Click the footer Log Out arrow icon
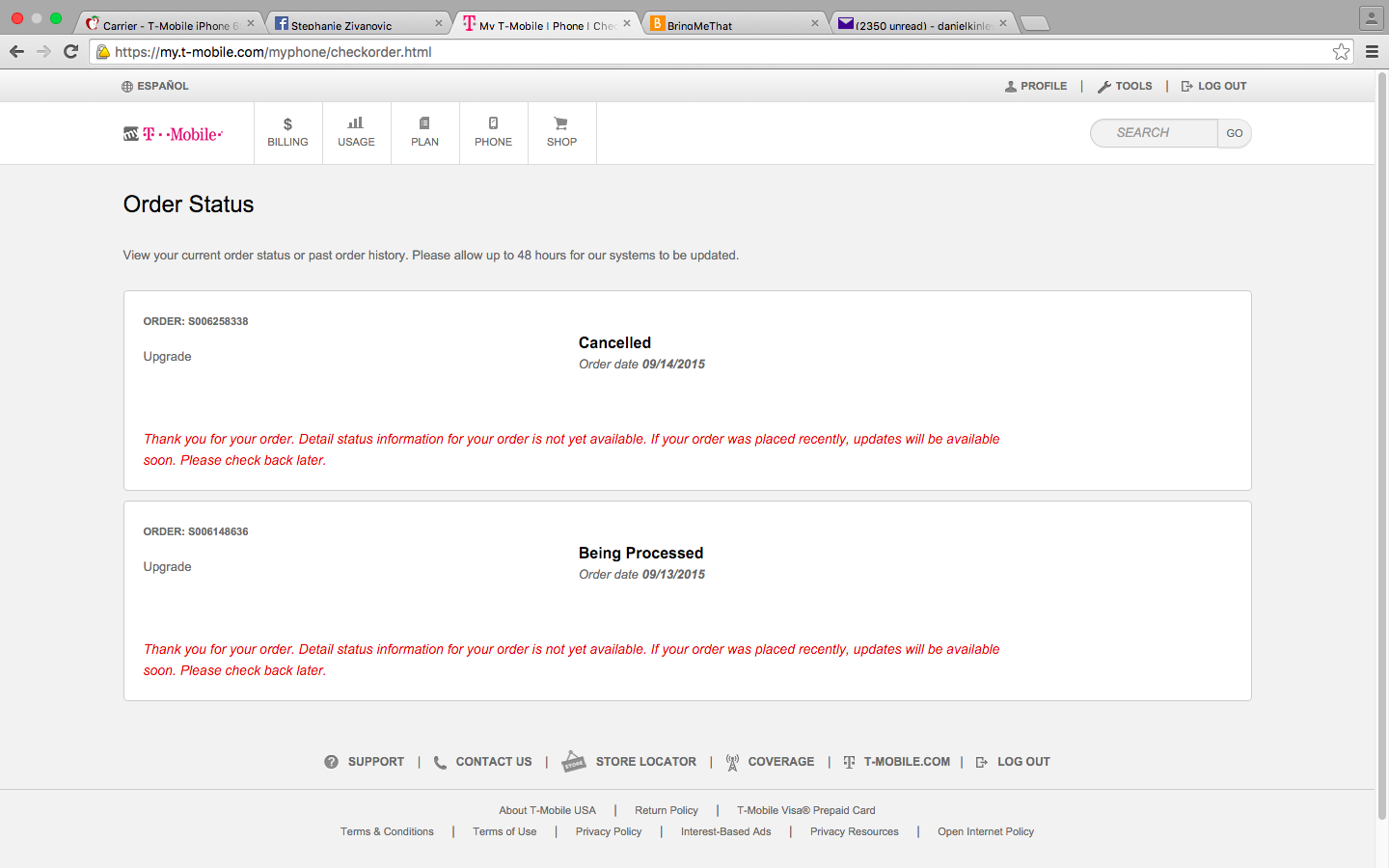Screen dimensions: 1389x868 click(982, 762)
